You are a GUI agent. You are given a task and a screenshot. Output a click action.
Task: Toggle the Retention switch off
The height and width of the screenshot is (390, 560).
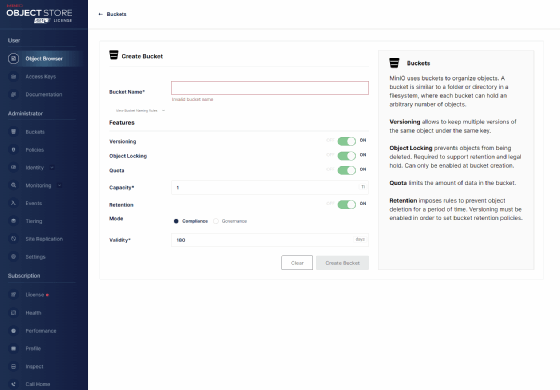346,205
